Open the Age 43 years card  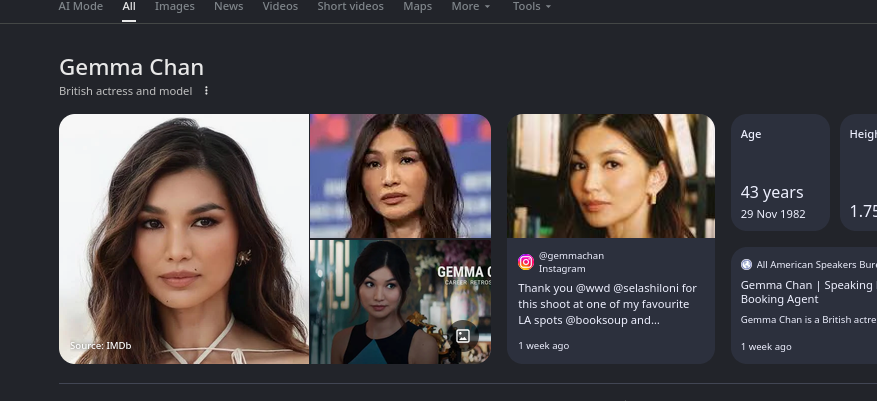(x=780, y=172)
